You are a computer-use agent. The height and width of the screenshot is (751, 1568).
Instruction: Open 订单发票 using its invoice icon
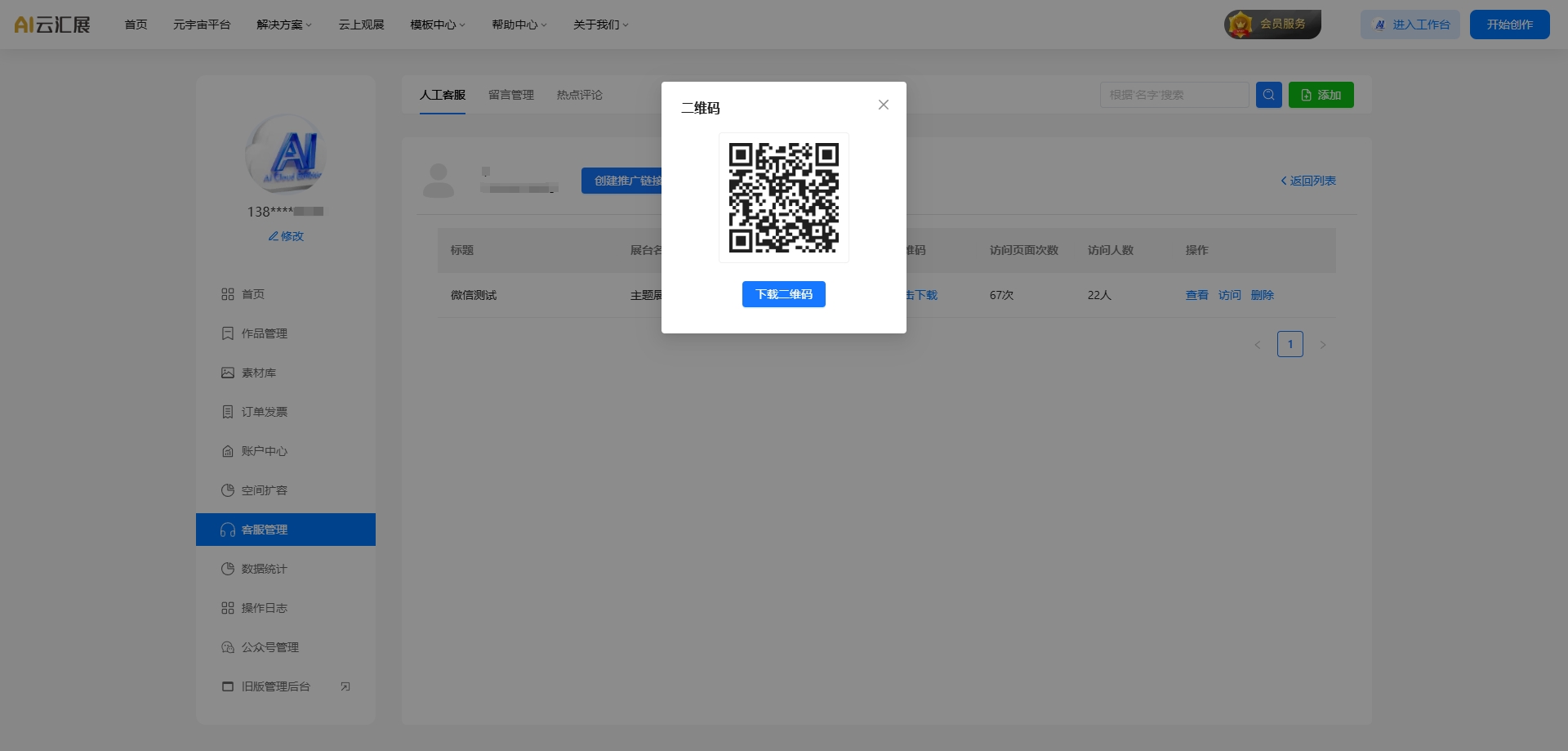[x=229, y=412]
